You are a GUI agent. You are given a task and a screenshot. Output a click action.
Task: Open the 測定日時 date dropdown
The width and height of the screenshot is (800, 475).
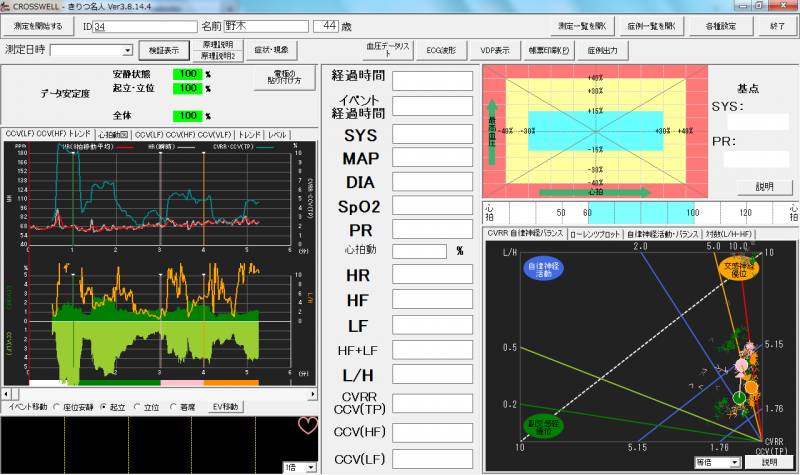pyautogui.click(x=127, y=50)
